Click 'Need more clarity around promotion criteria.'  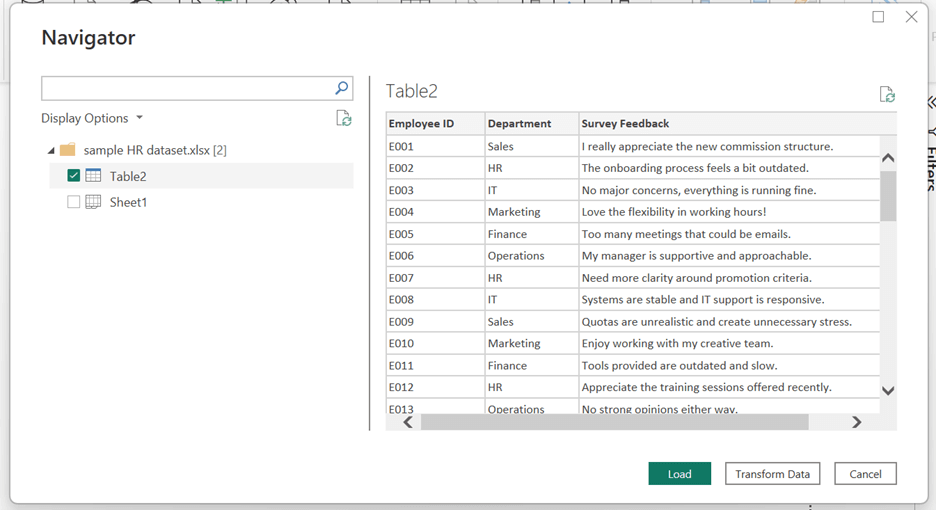(x=697, y=278)
